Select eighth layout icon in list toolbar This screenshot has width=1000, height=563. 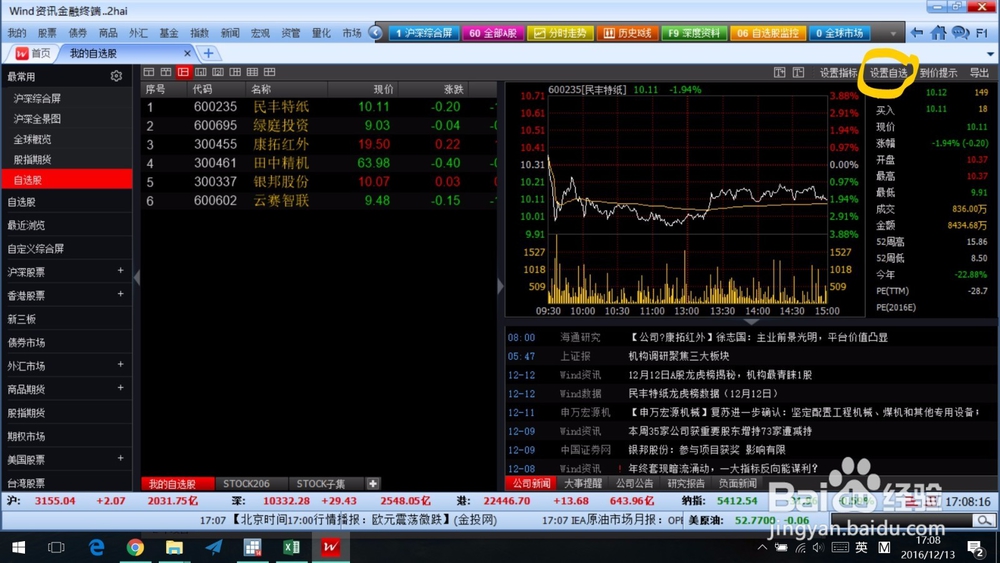pyautogui.click(x=269, y=72)
